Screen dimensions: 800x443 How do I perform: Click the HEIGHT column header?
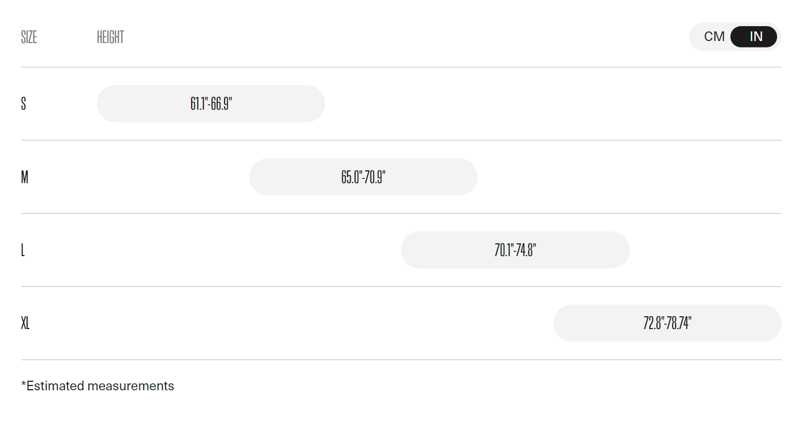coord(110,38)
